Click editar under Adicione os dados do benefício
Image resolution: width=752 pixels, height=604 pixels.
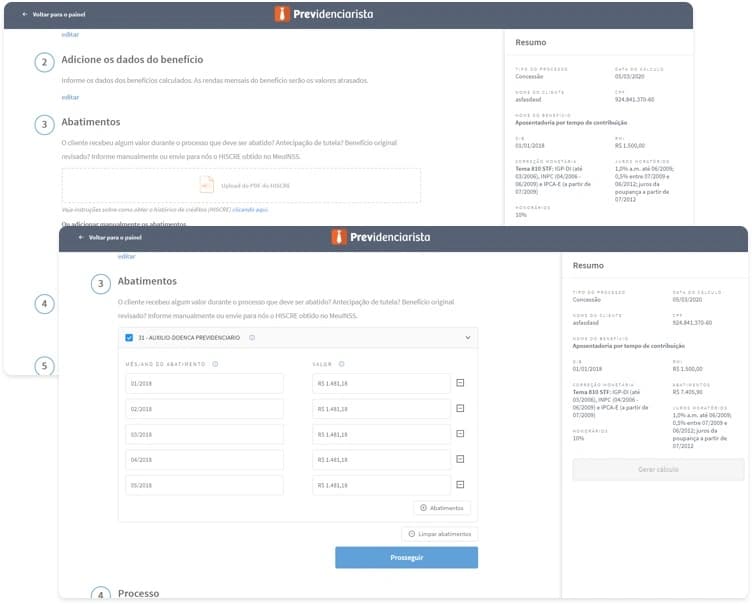70,97
